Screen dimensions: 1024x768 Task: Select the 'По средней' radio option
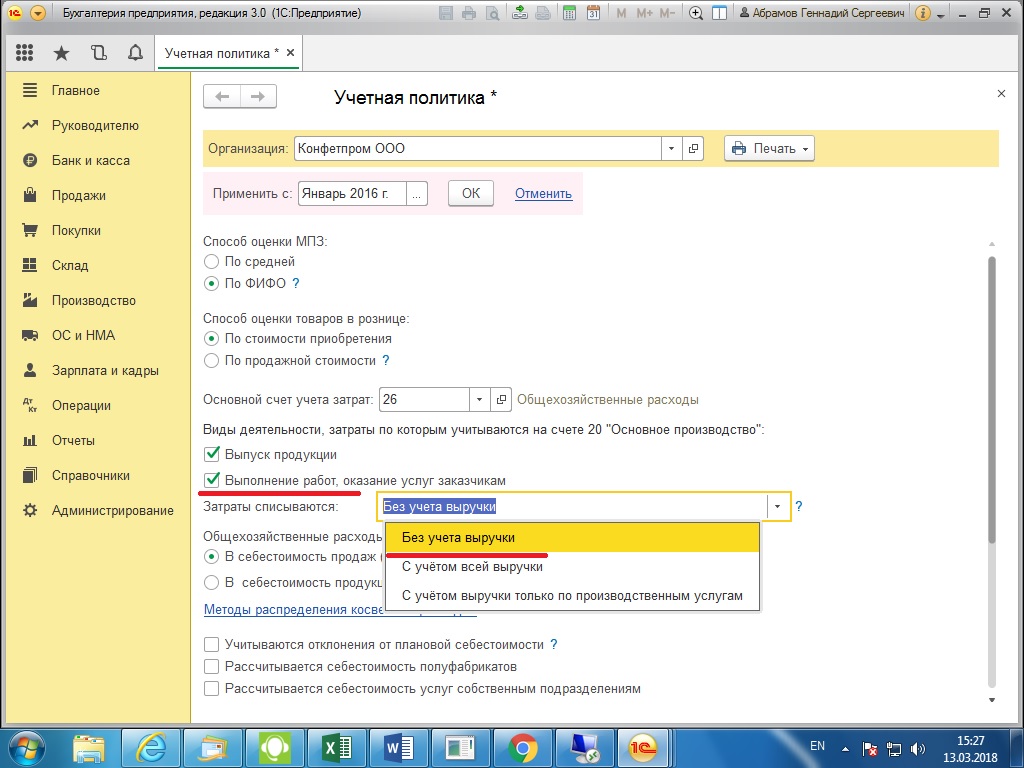(x=211, y=261)
